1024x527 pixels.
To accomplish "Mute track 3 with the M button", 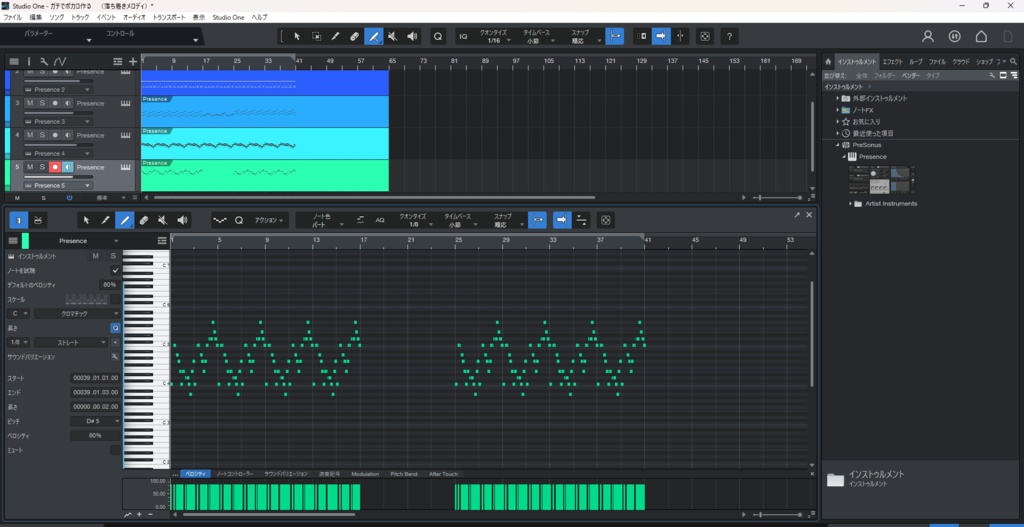I will [x=29, y=103].
